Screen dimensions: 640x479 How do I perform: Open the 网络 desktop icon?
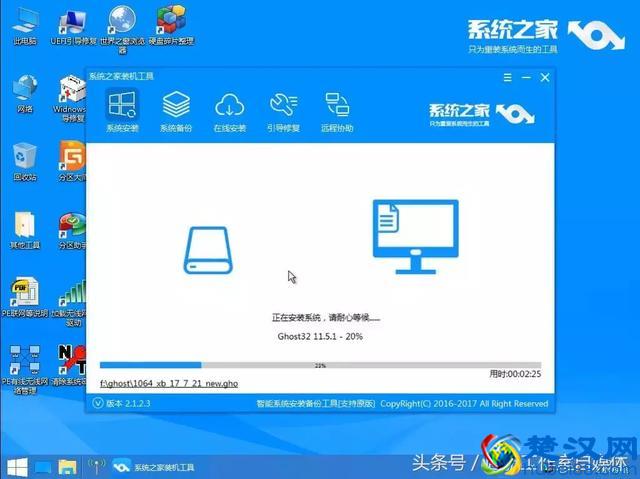point(25,94)
